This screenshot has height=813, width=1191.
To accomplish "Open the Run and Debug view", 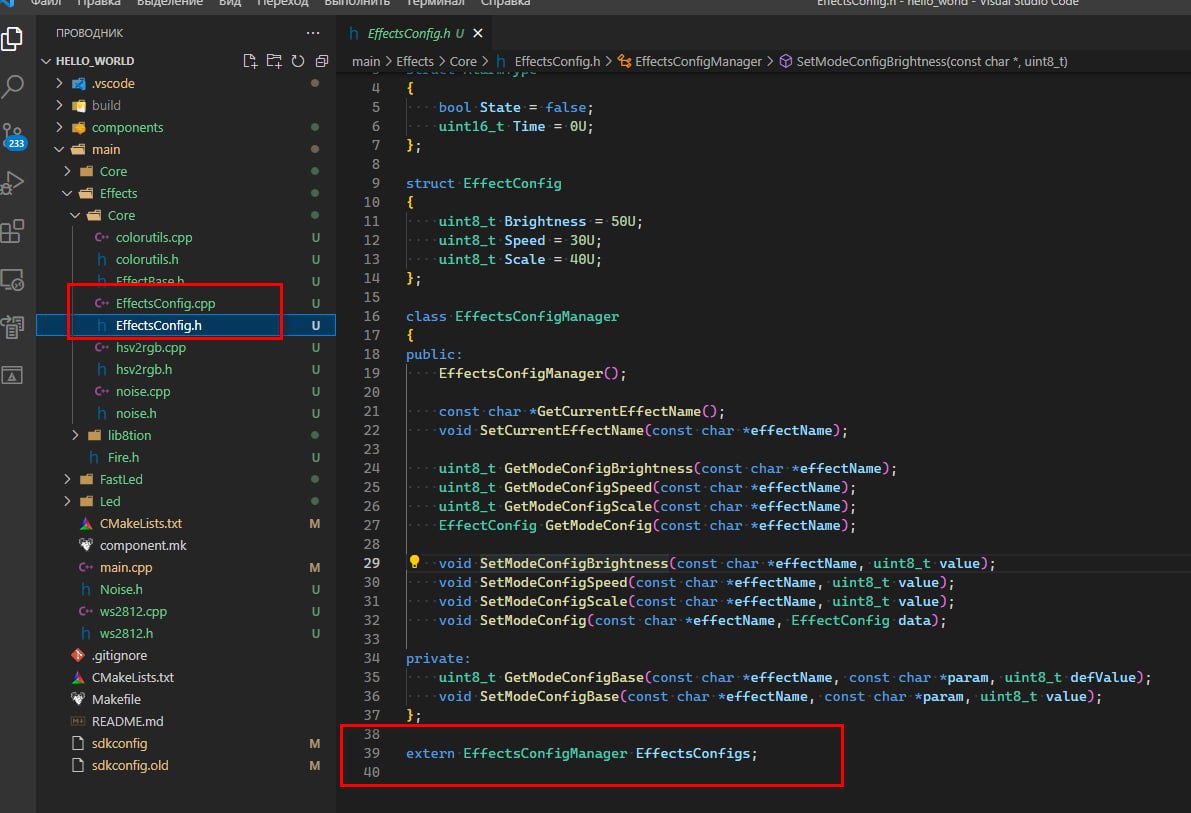I will (x=13, y=183).
